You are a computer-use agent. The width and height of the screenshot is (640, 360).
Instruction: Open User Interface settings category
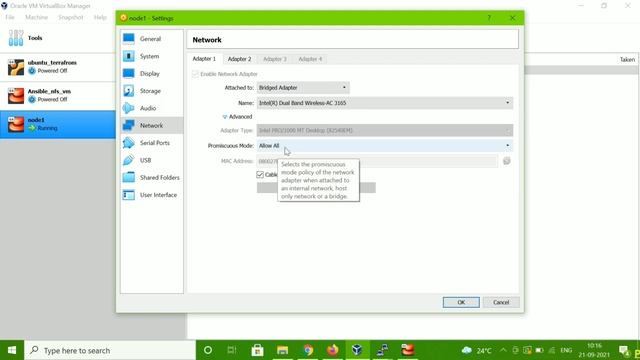(x=151, y=195)
